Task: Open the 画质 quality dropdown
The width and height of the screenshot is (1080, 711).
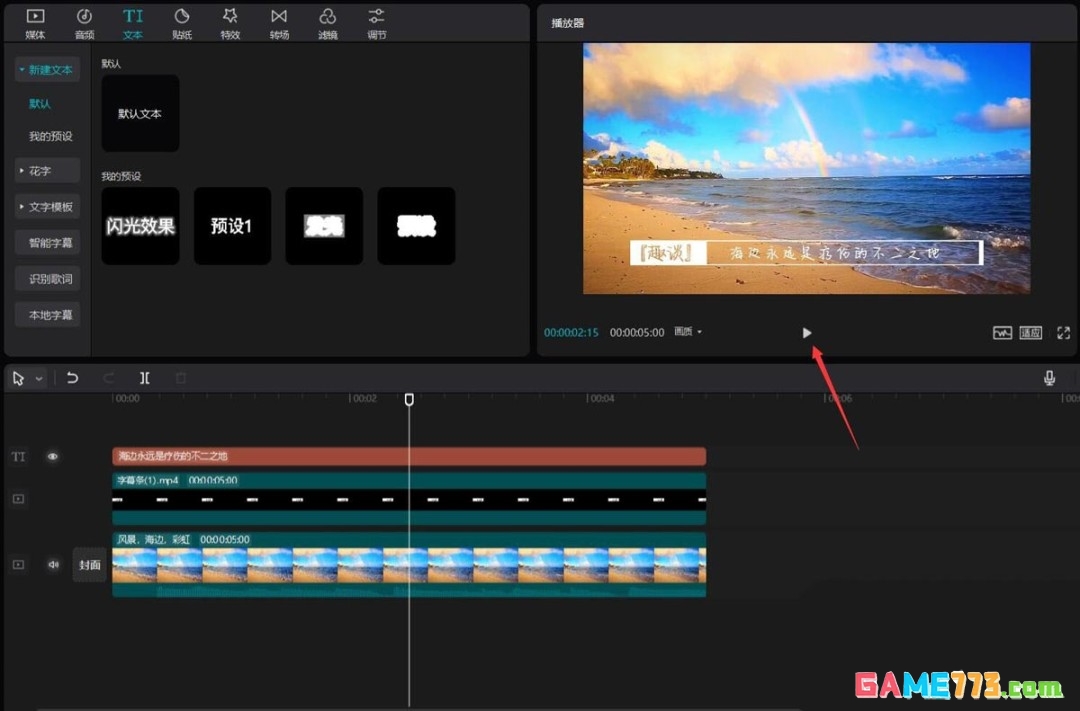Action: pos(688,332)
